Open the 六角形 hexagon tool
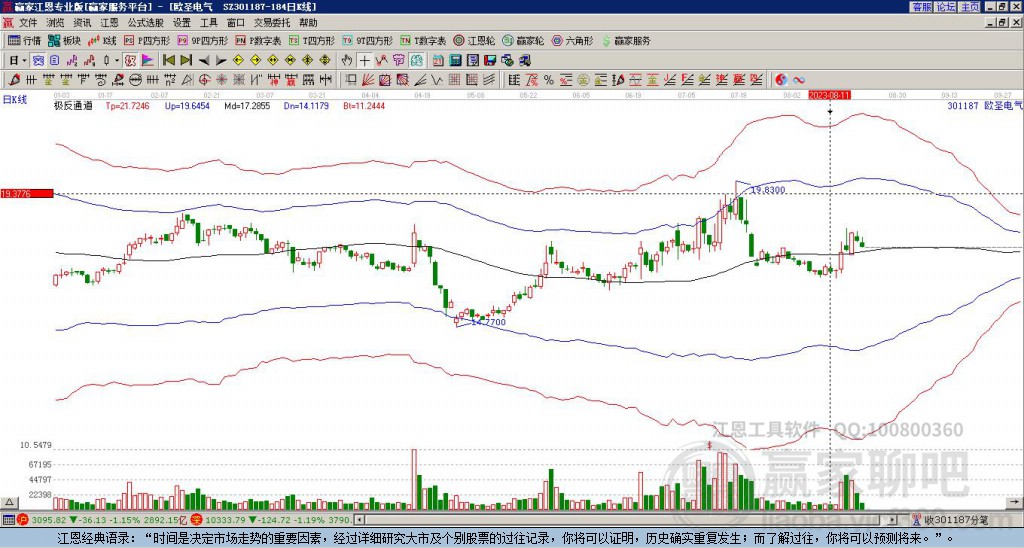 [572, 40]
